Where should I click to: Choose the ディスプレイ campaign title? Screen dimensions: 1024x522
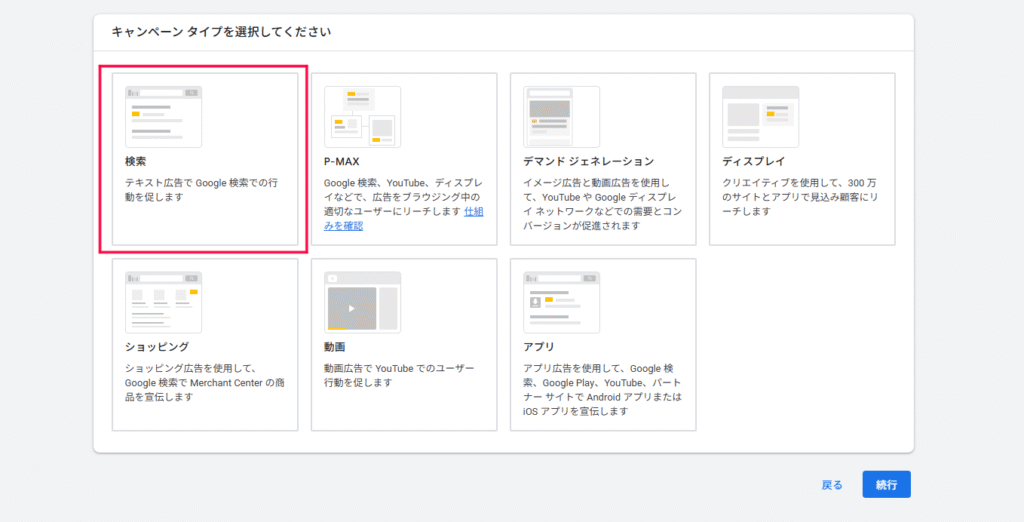coord(754,161)
